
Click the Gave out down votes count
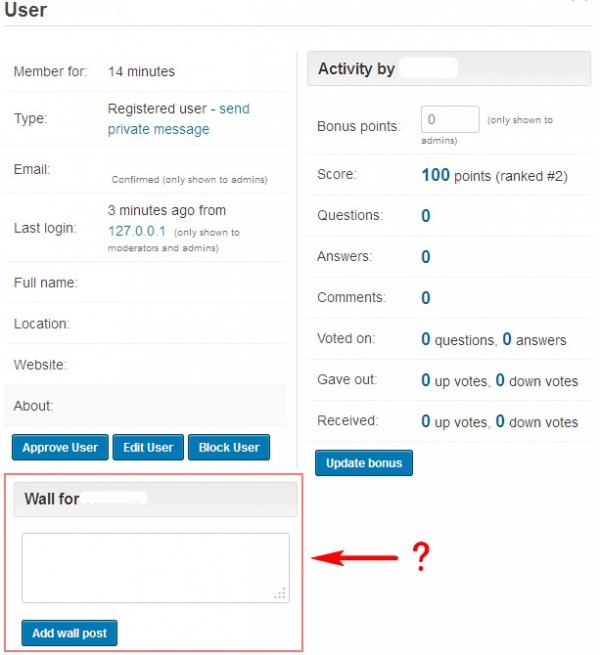tap(500, 380)
